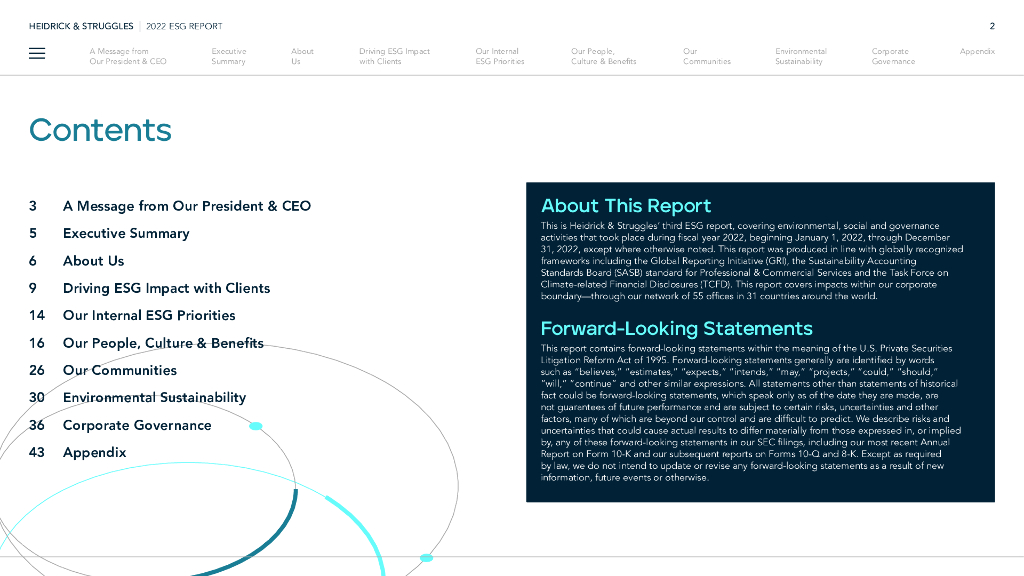Select the About Us nav tab
Screen dimensions: 1024x576
tap(302, 56)
